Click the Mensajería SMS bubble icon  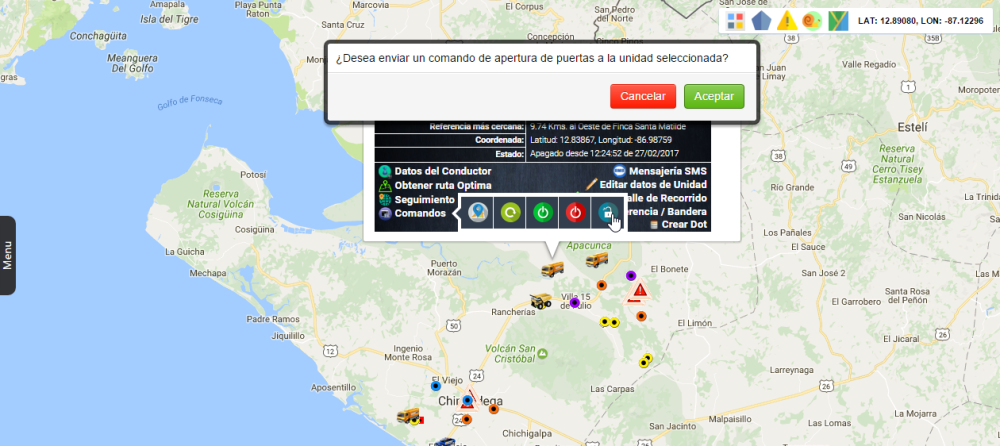[620, 171]
